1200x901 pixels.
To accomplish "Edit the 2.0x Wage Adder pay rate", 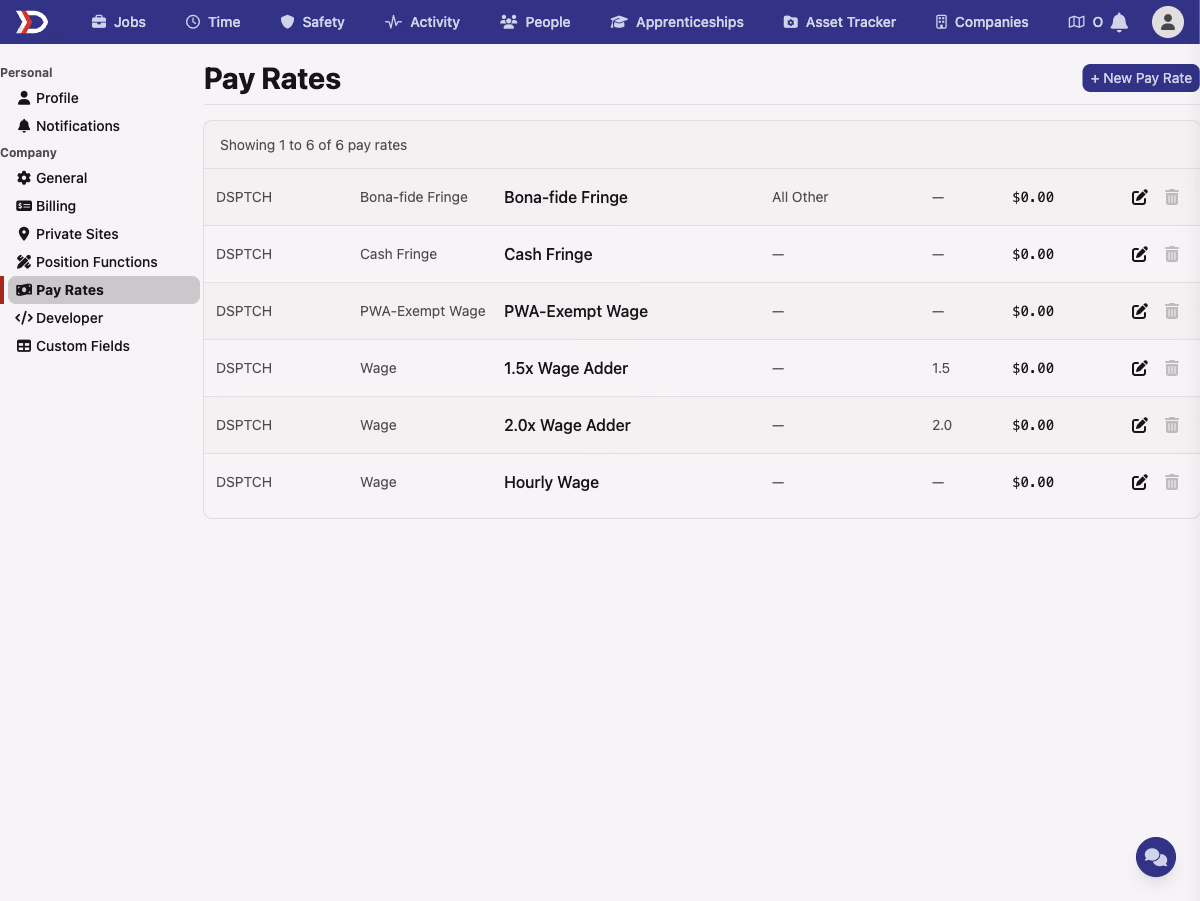I will pyautogui.click(x=1139, y=425).
